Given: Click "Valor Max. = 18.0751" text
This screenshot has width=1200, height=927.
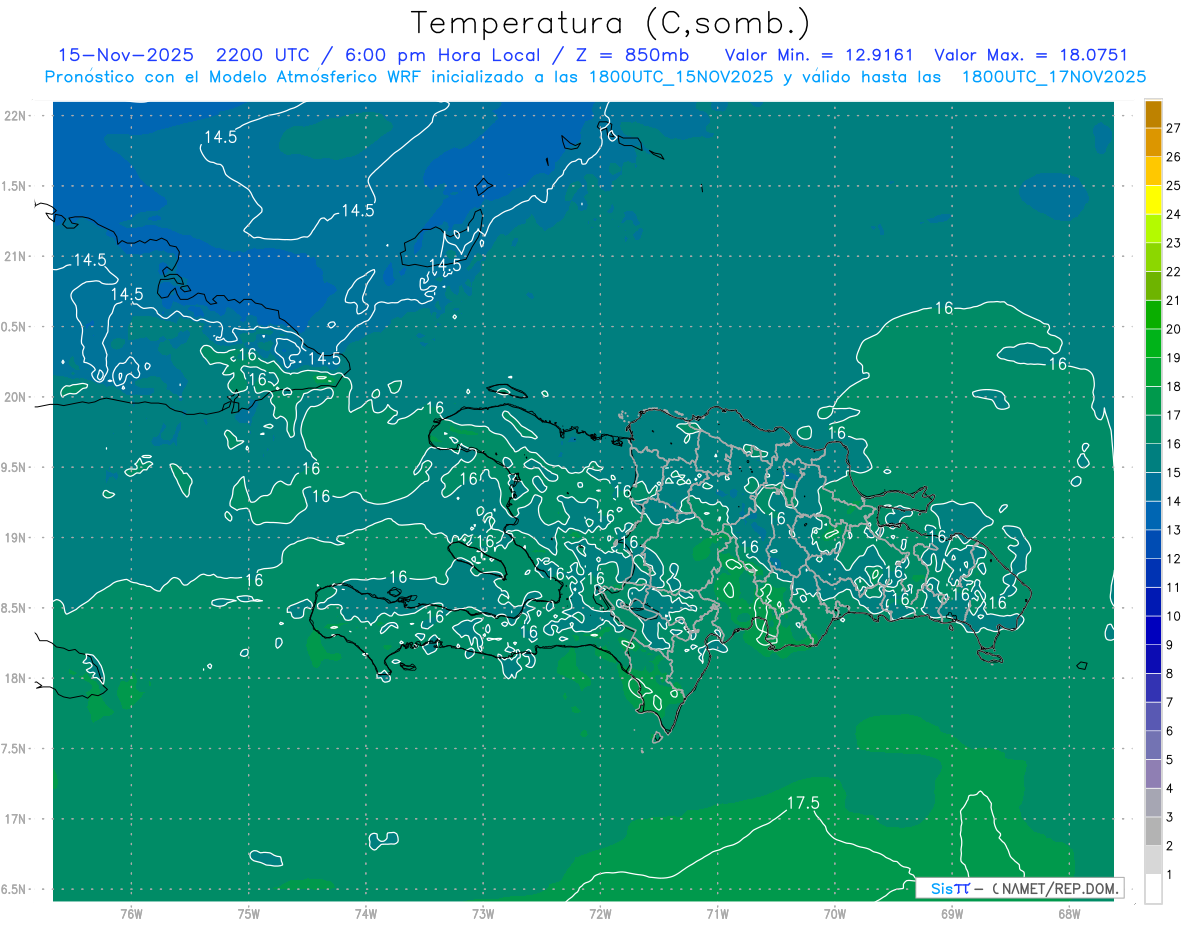Looking at the screenshot, I should point(1031,55).
